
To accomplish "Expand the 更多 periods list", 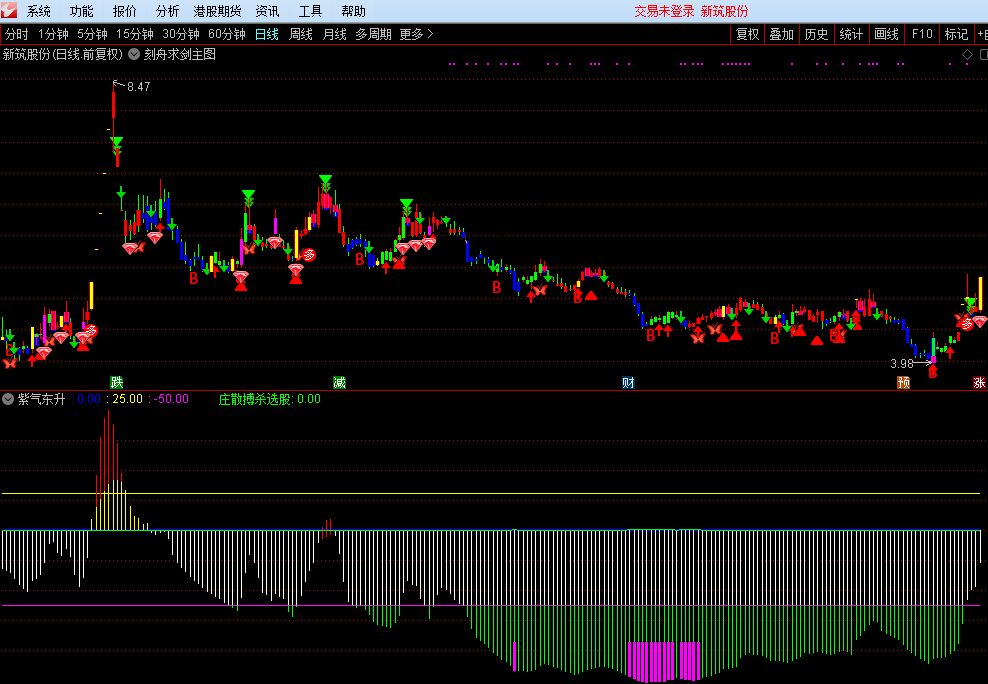I will tap(416, 34).
